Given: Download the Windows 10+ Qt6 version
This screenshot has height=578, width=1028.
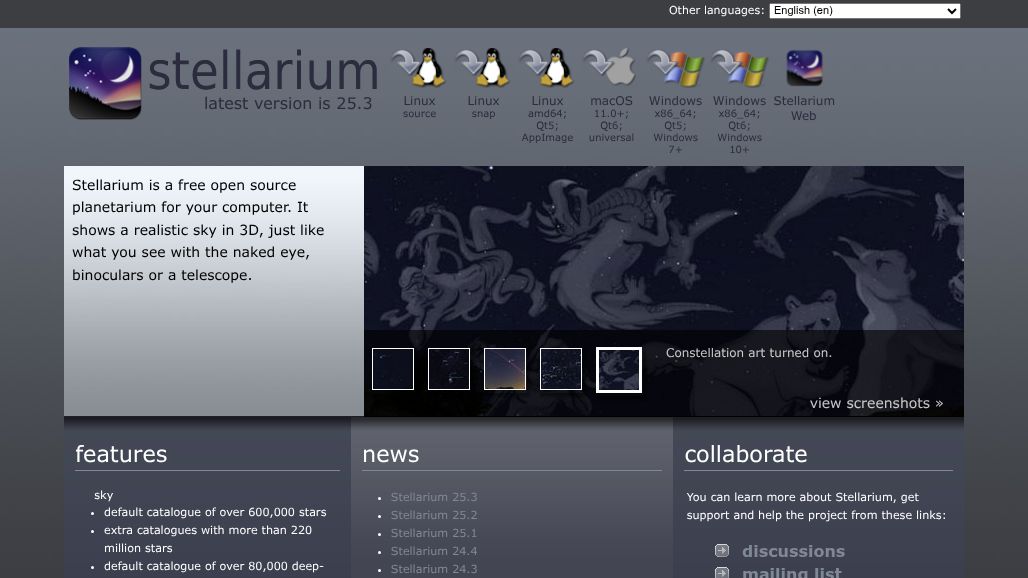Looking at the screenshot, I should pyautogui.click(x=739, y=80).
